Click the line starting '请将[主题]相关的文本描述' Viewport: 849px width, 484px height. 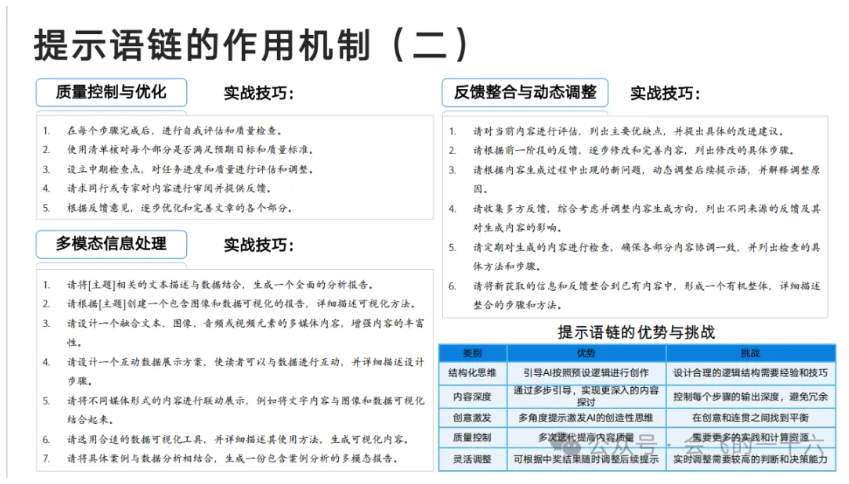click(220, 285)
